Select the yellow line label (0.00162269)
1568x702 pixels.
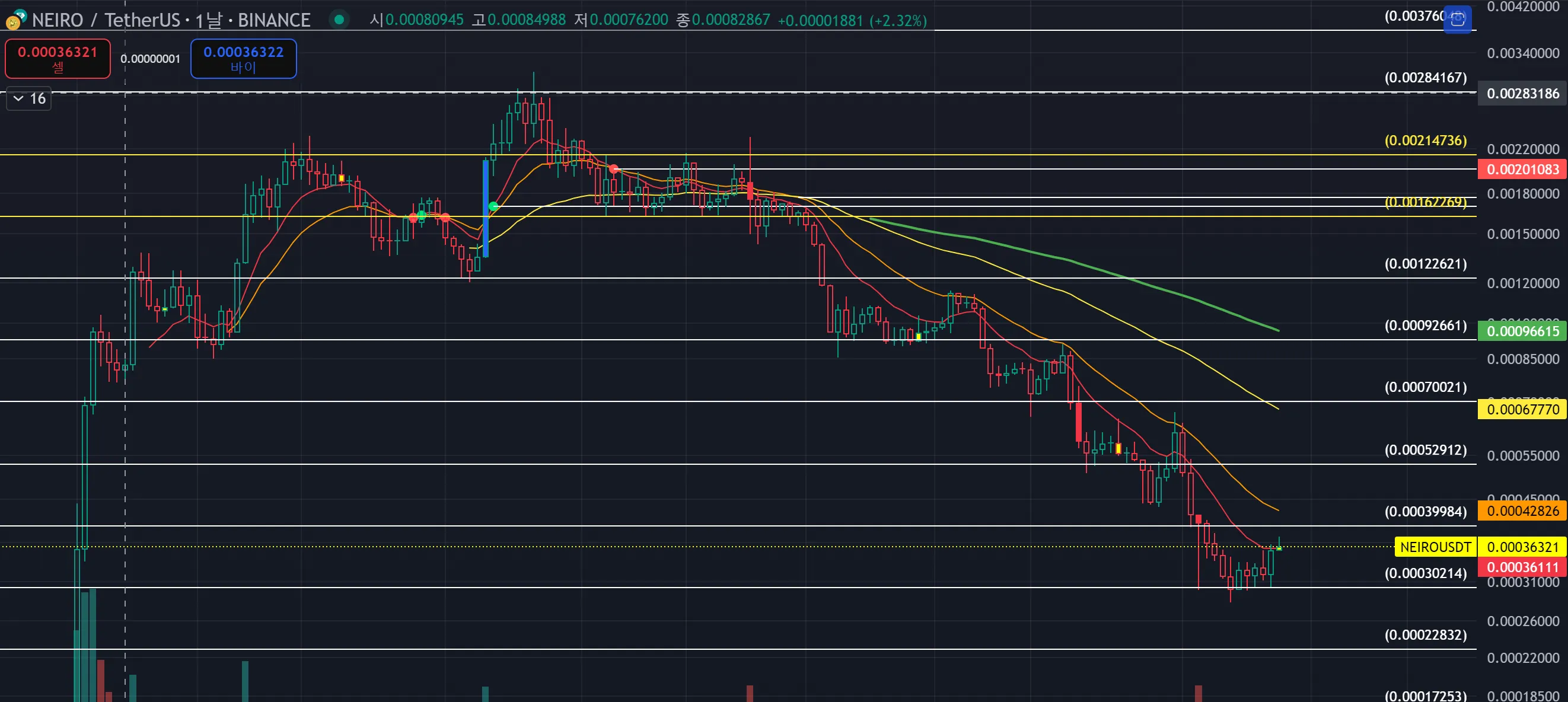tap(1425, 202)
